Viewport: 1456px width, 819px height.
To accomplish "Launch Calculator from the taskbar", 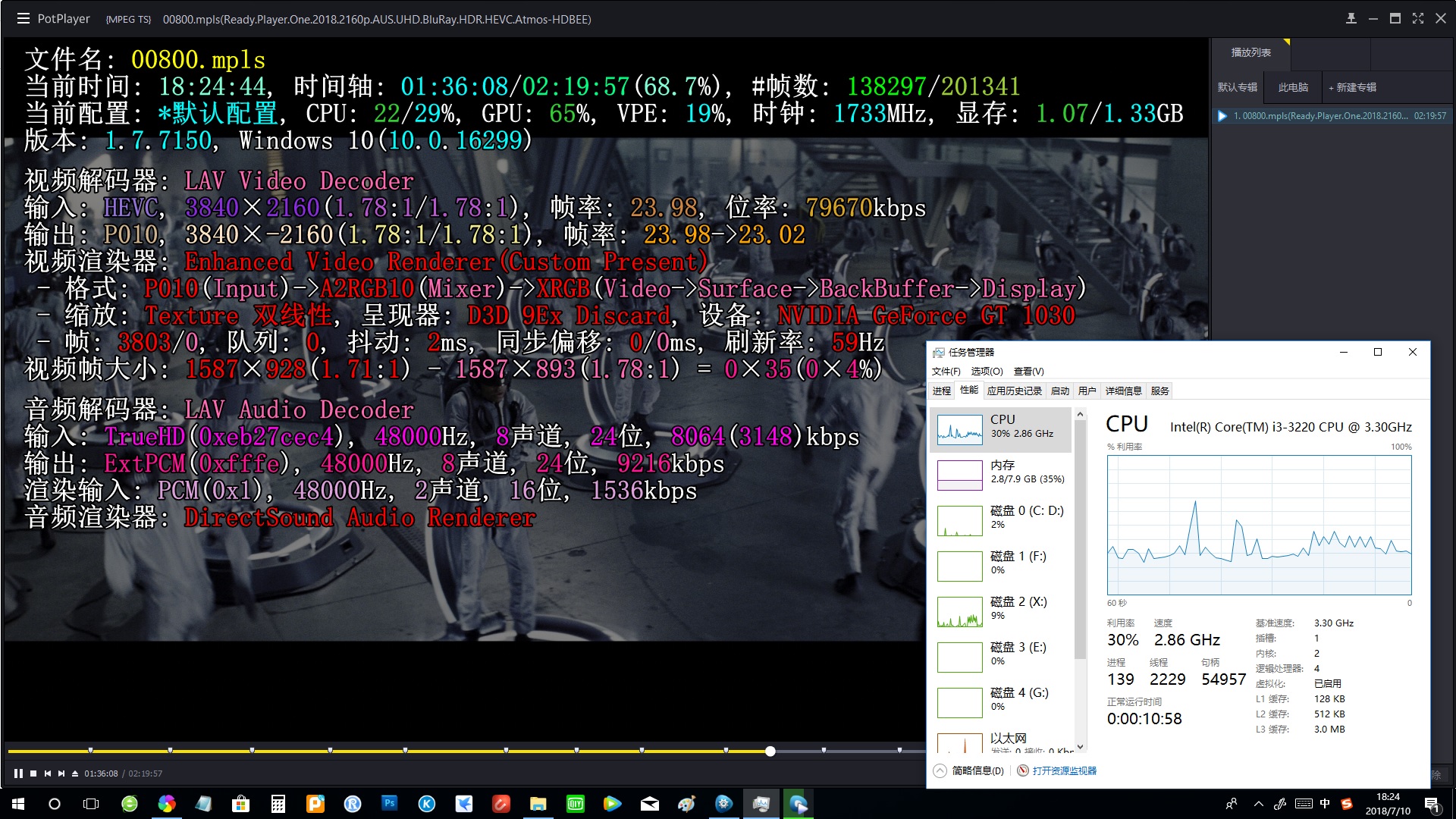I will (278, 804).
